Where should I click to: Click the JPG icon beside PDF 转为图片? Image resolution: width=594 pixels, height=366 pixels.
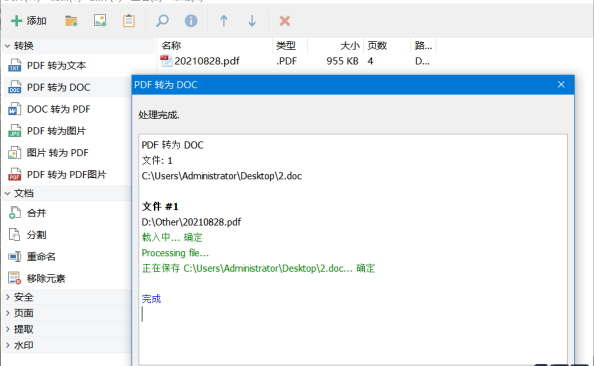point(15,131)
